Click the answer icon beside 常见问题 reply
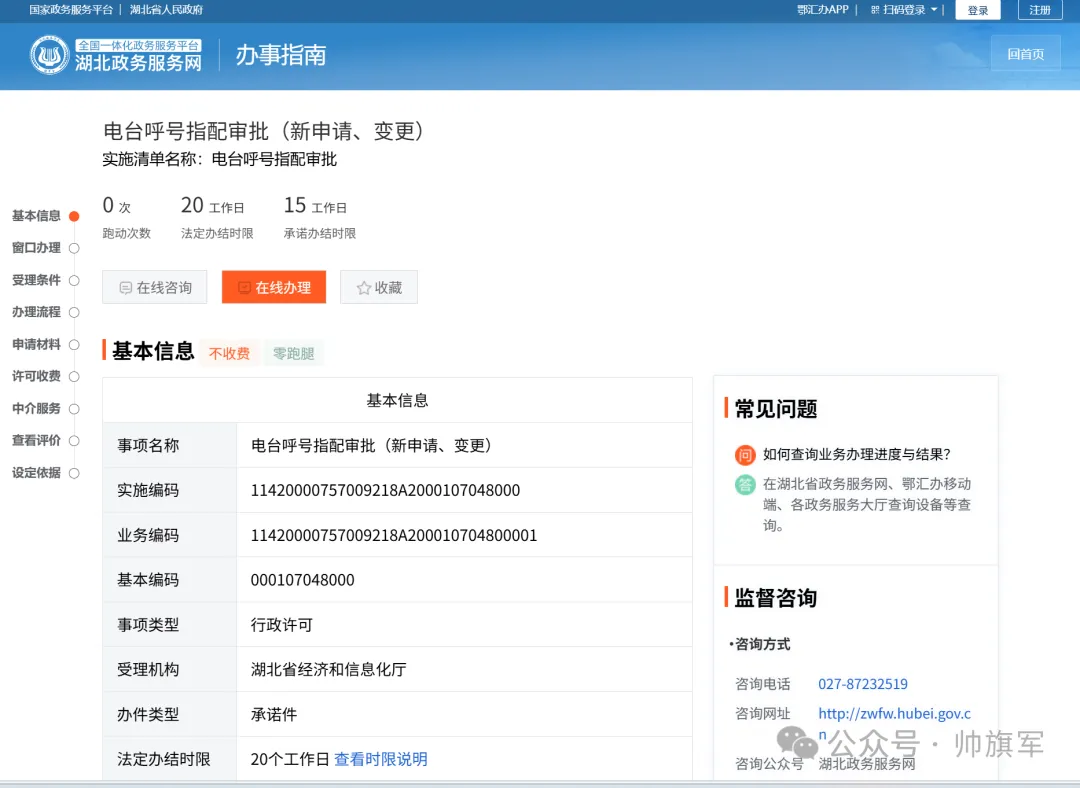This screenshot has height=788, width=1080. 744,484
